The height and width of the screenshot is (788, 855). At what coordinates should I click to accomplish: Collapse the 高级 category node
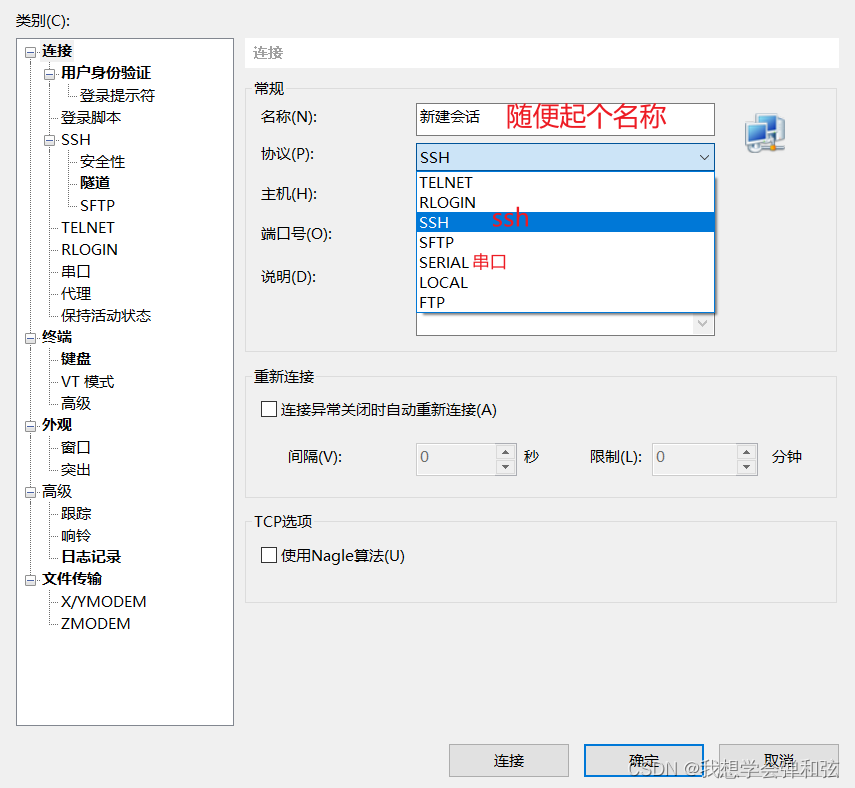[x=31, y=492]
